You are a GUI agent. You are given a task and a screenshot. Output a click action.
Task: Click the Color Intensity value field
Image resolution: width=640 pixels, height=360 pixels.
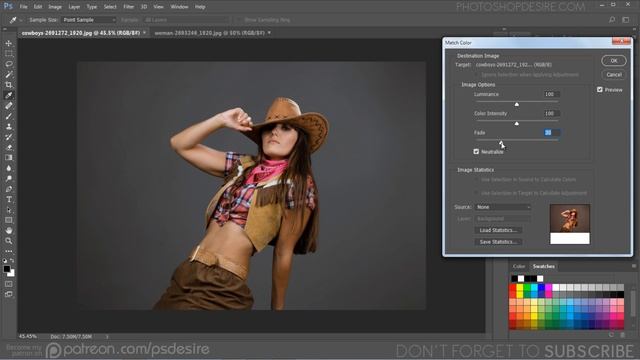(x=551, y=113)
